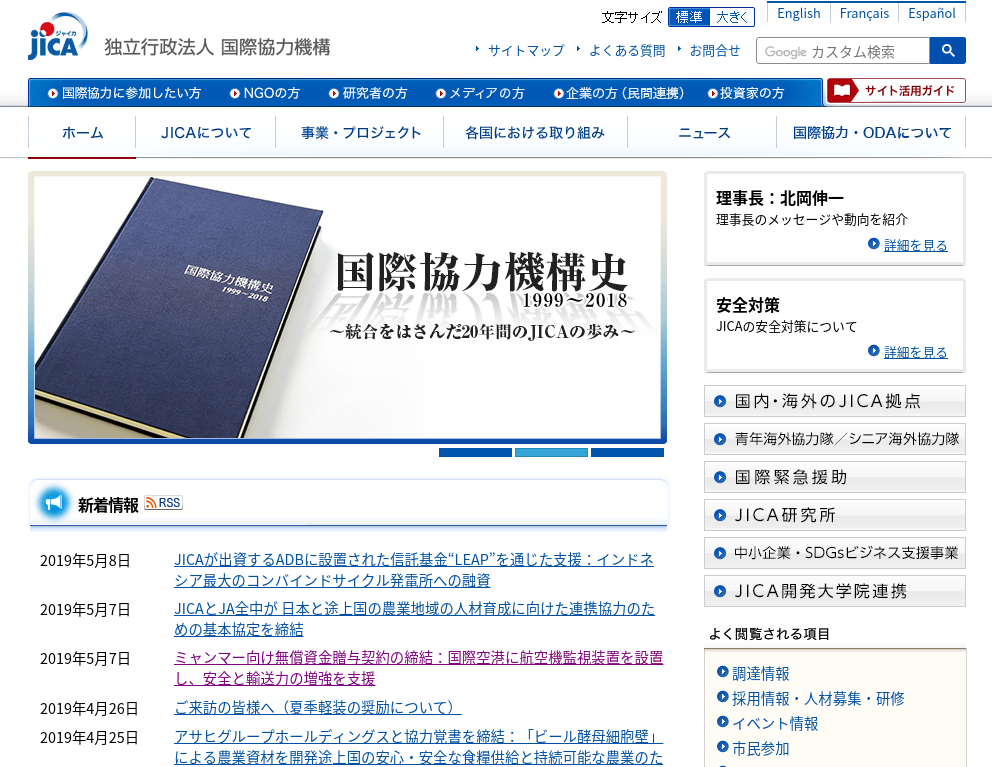
Task: Click the Google custom search field
Action: tap(843, 51)
